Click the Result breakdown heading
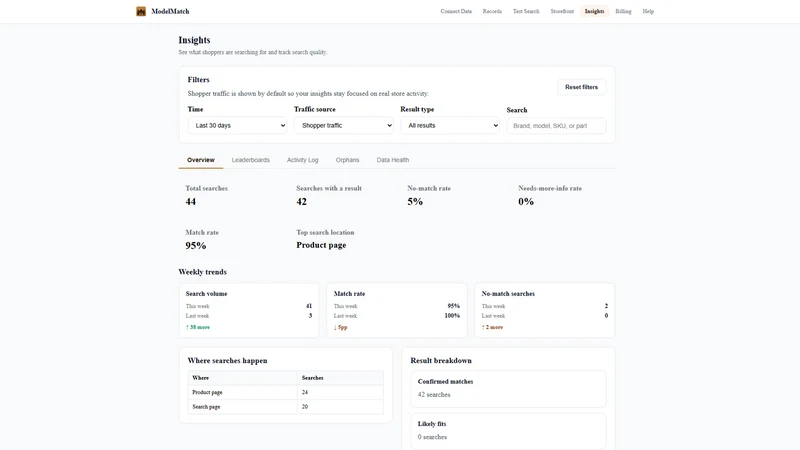The width and height of the screenshot is (800, 450). [441, 361]
